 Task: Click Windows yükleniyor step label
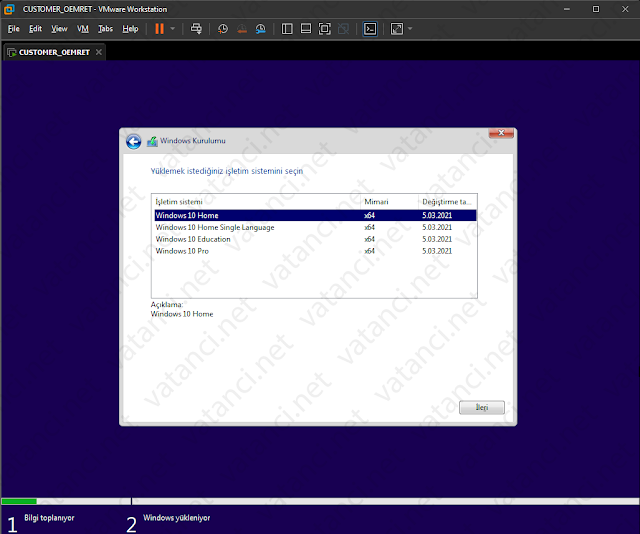point(176,518)
